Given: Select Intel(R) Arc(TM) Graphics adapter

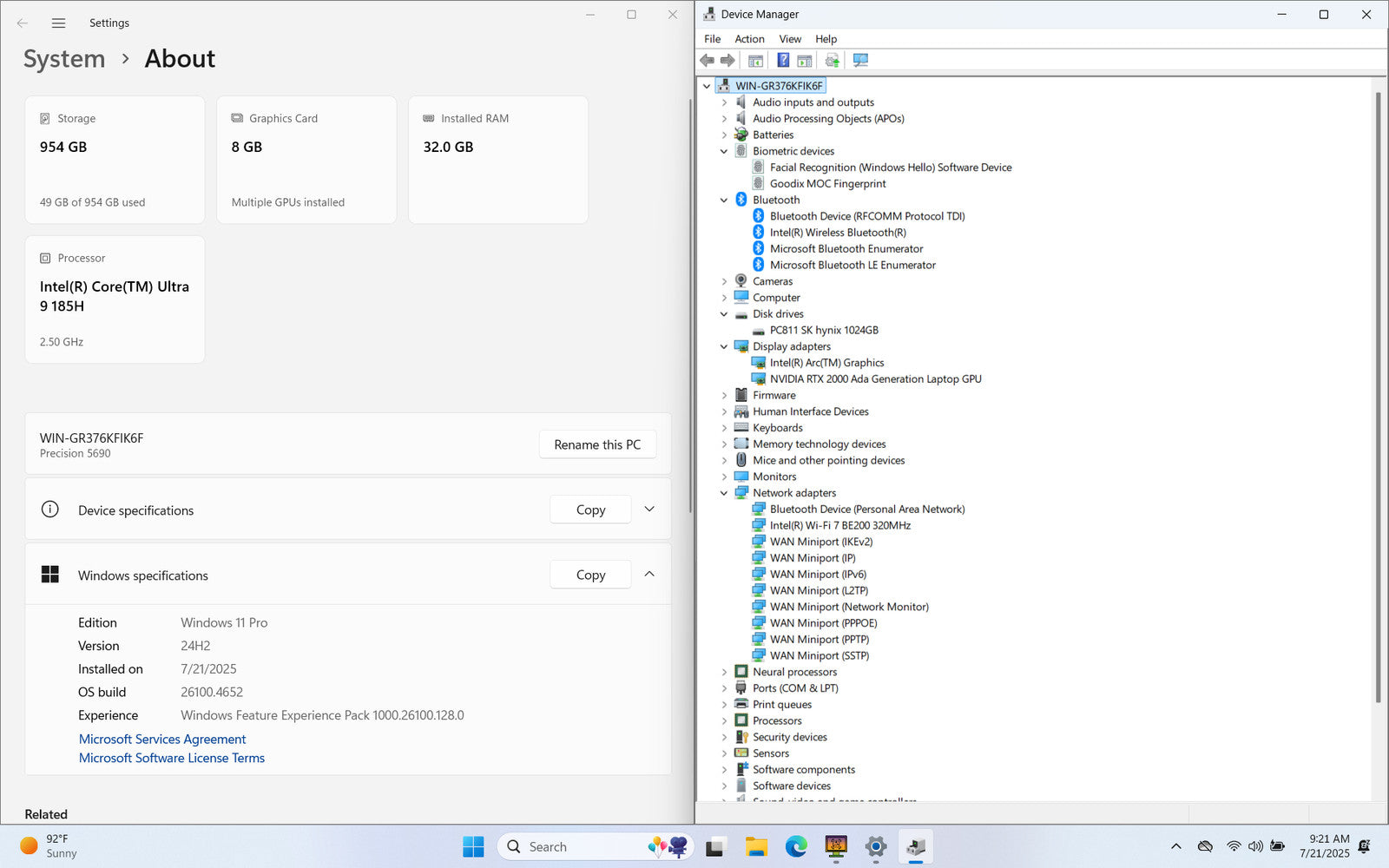Looking at the screenshot, I should point(826,363).
